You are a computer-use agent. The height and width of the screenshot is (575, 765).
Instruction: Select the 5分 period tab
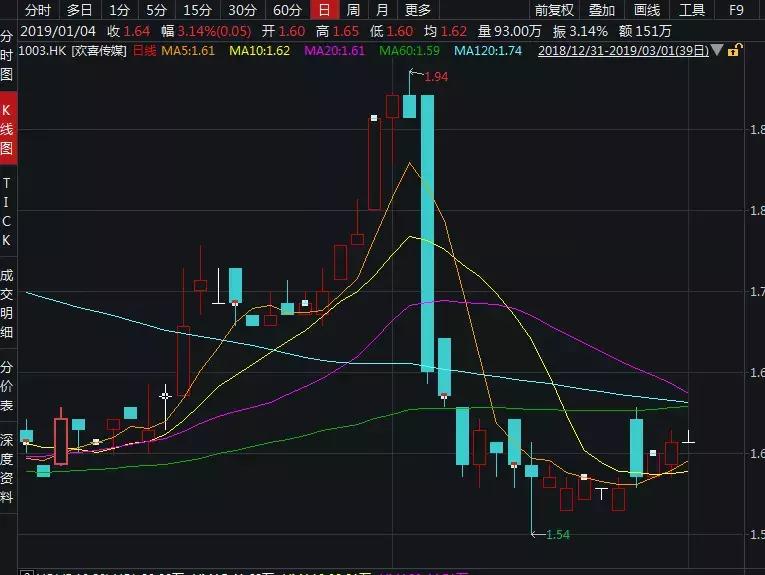tap(156, 9)
